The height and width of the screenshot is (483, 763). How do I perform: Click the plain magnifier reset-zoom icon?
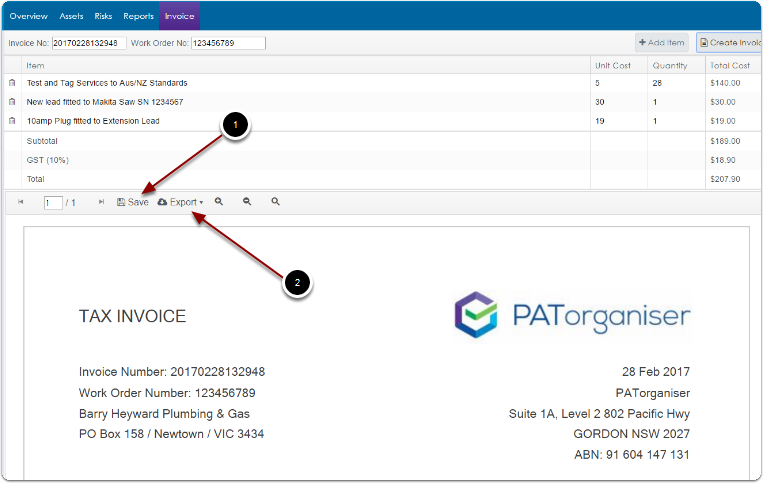[x=275, y=201]
